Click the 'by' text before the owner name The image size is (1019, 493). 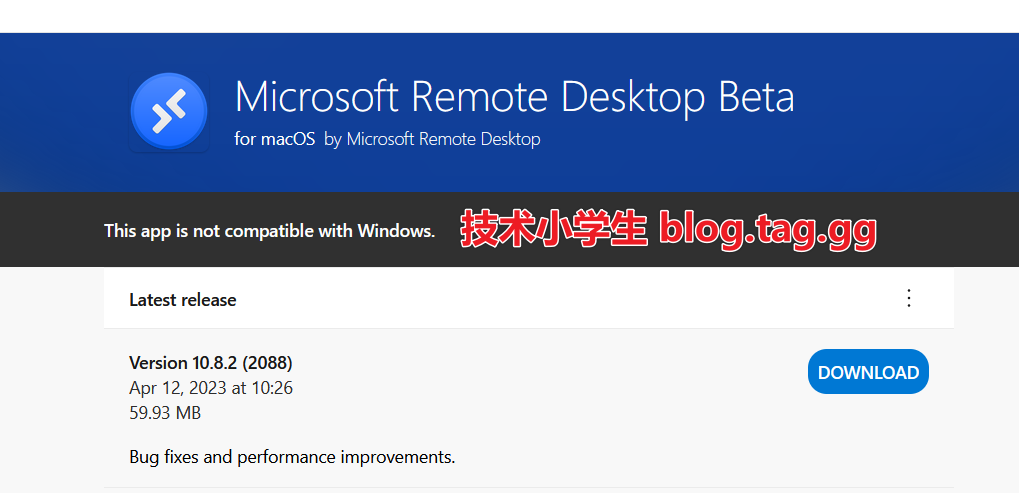coord(332,139)
